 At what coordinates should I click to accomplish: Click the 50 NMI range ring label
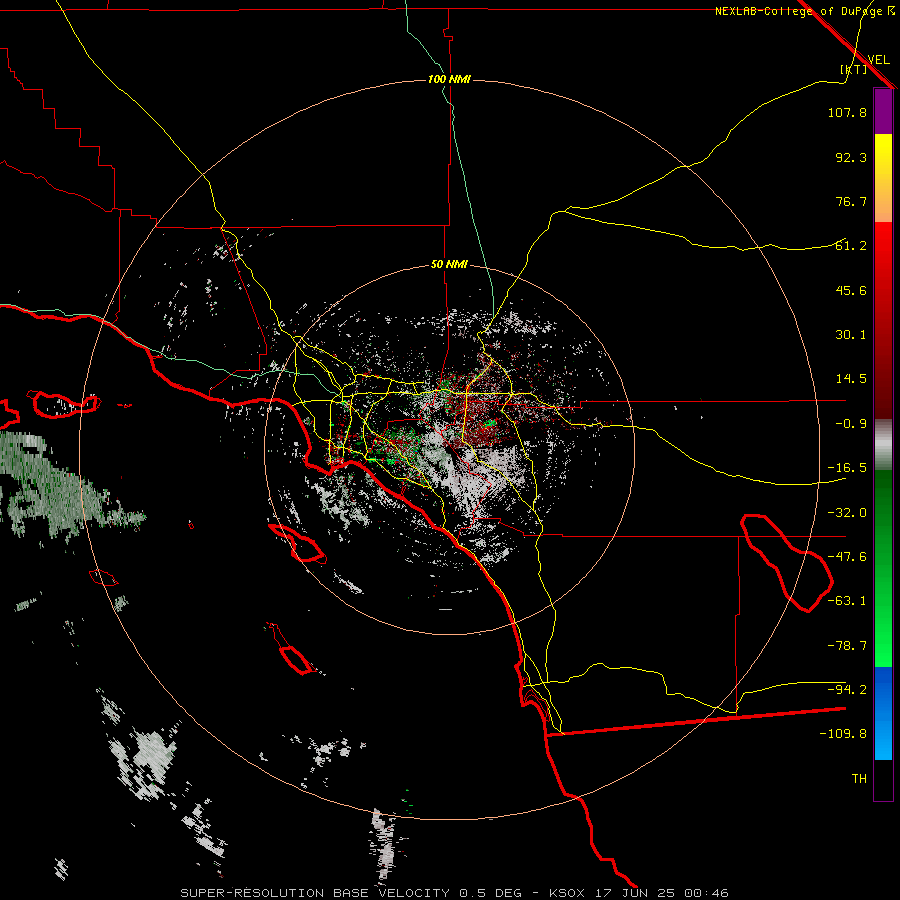tap(449, 265)
